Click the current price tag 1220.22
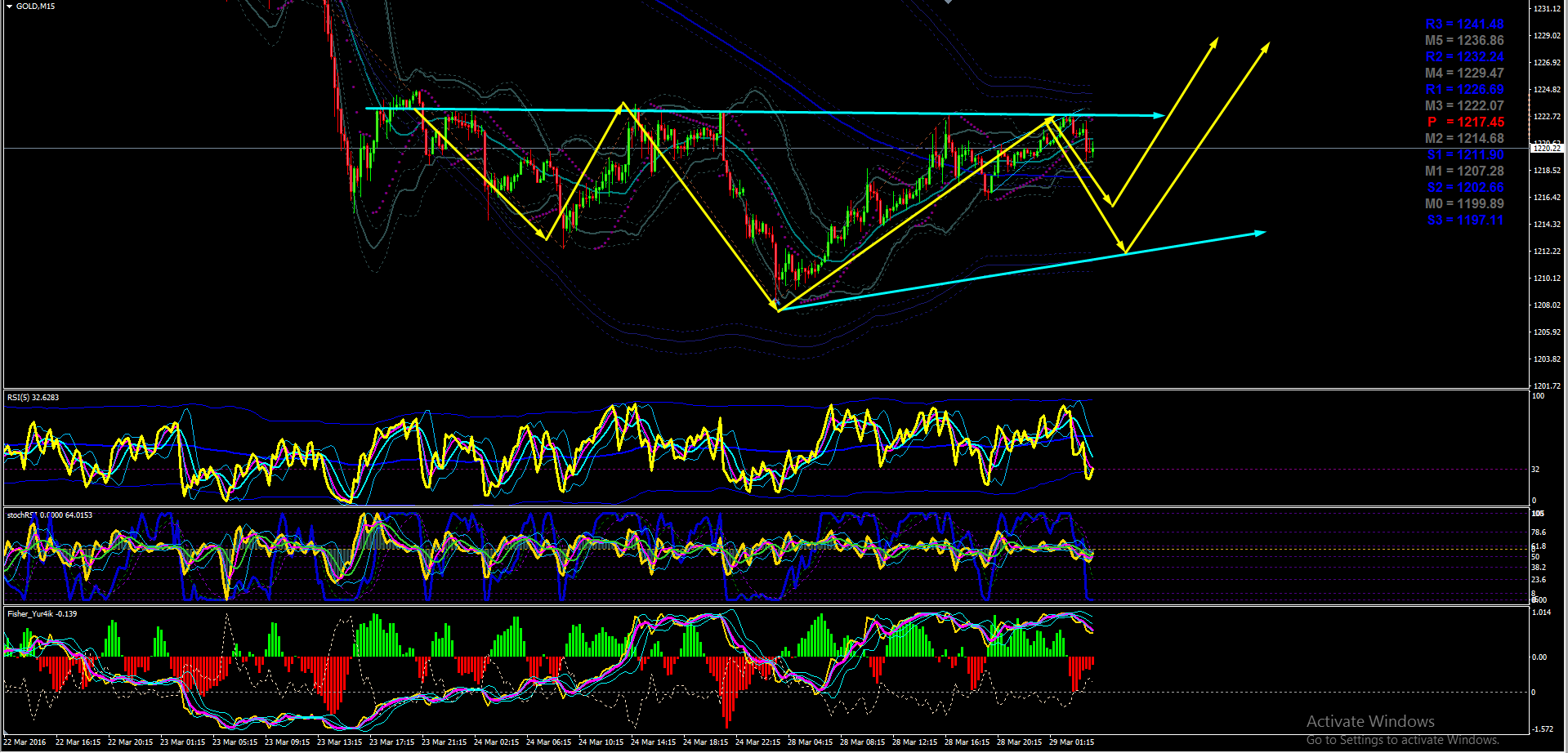The width and height of the screenshot is (1568, 753). 1546,149
